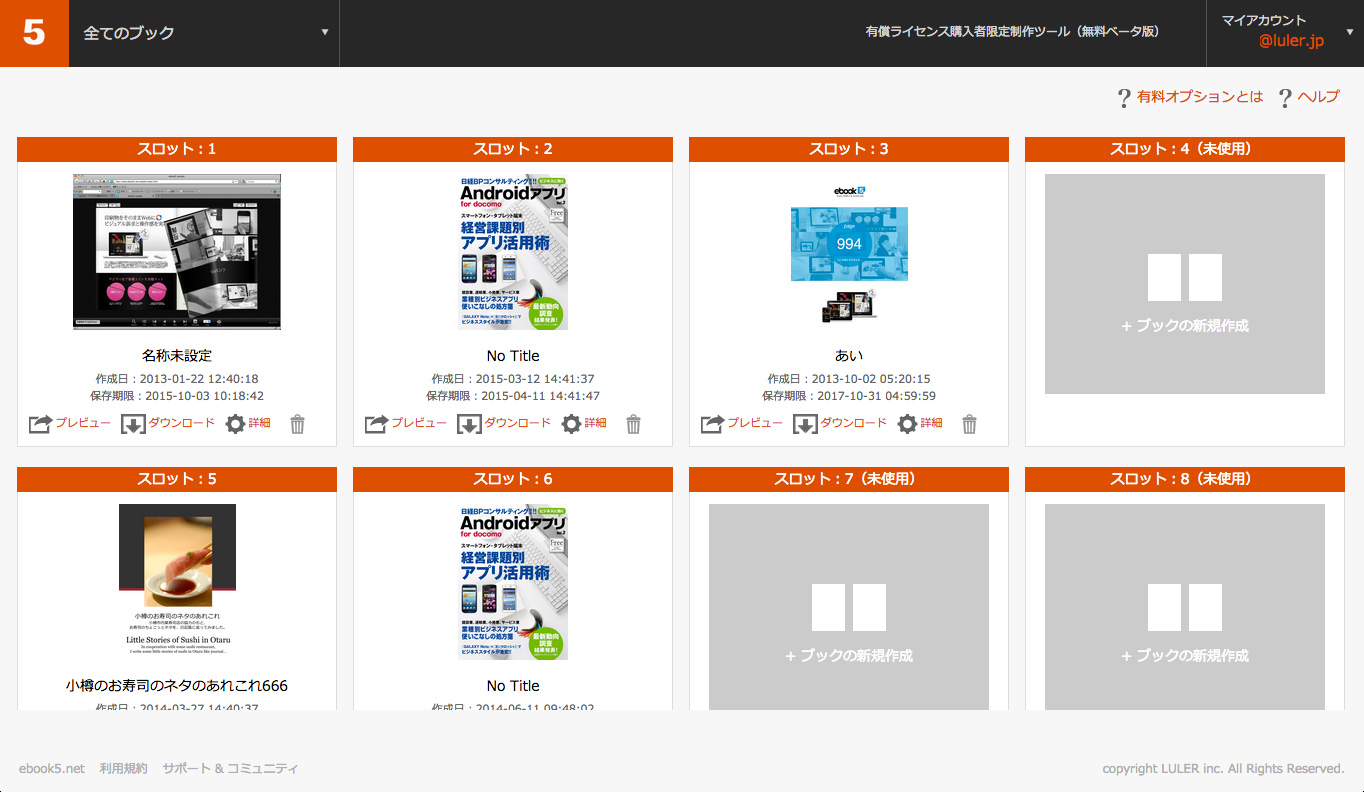Click the 保存期限：2015-04-11 14:41:47 text
Viewport: 1364px width, 792px height.
point(513,396)
